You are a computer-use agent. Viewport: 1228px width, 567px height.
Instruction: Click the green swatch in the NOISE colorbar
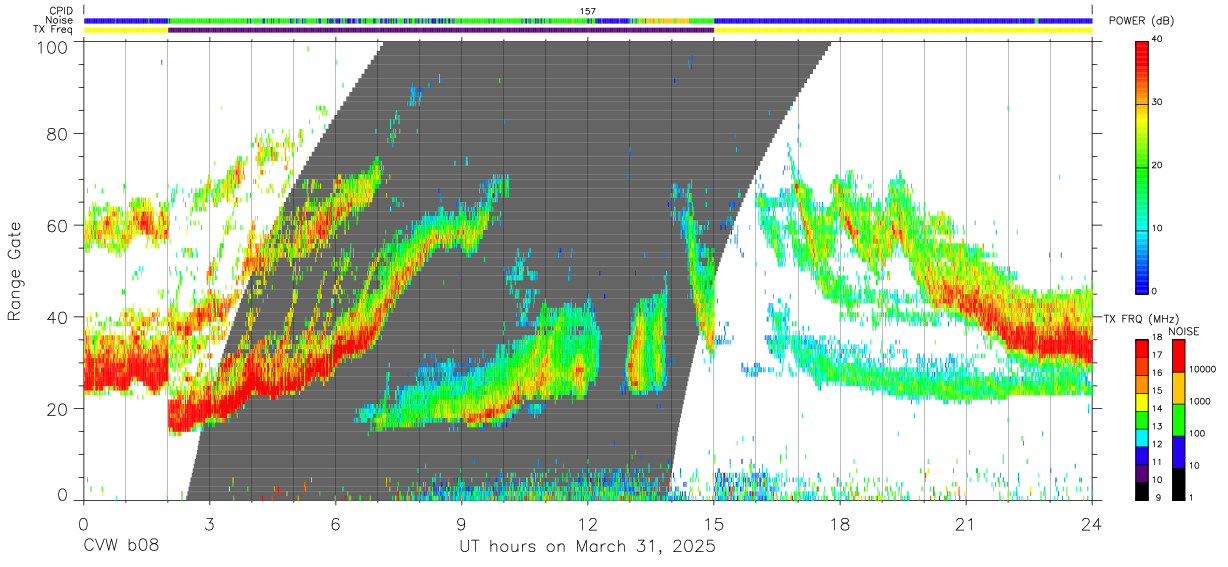[1179, 419]
